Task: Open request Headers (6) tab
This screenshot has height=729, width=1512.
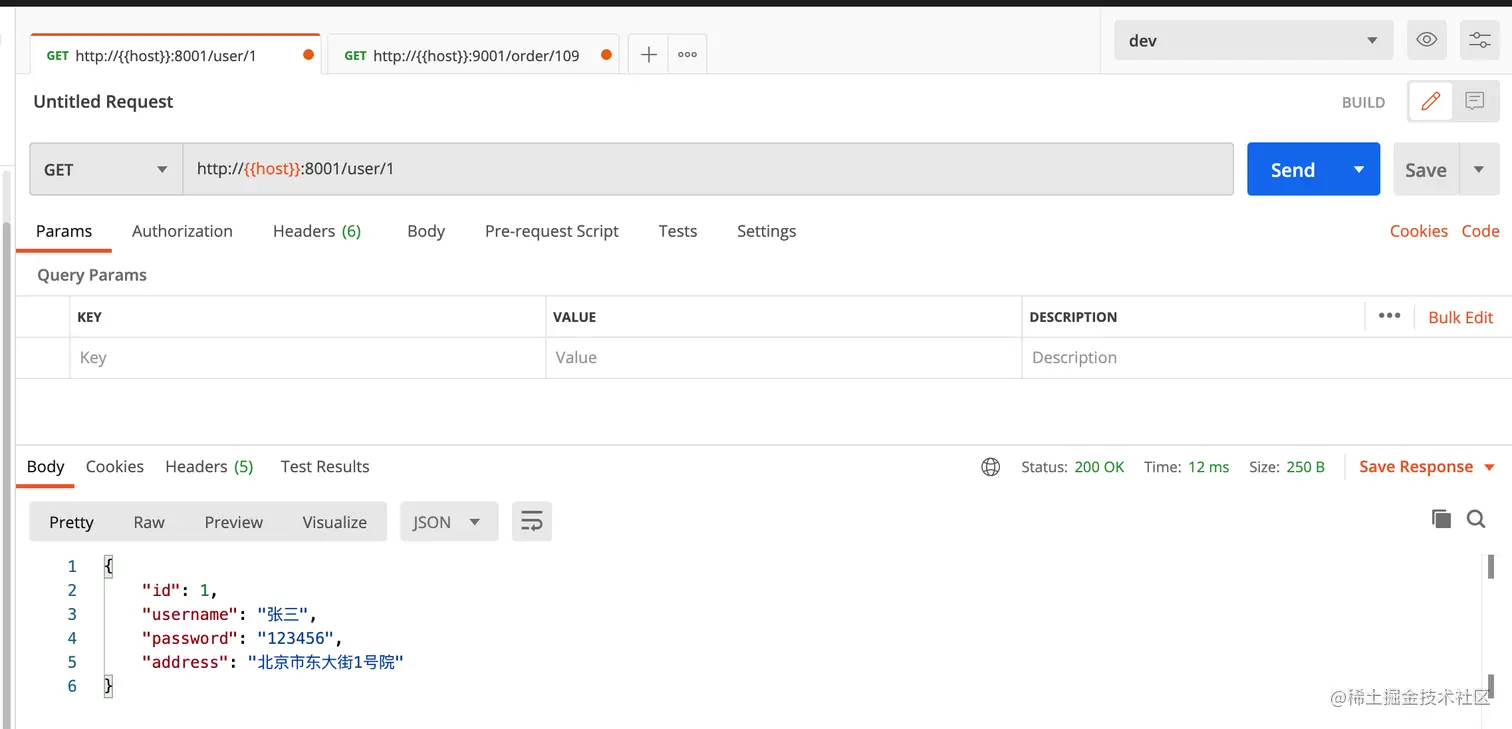Action: coord(317,231)
